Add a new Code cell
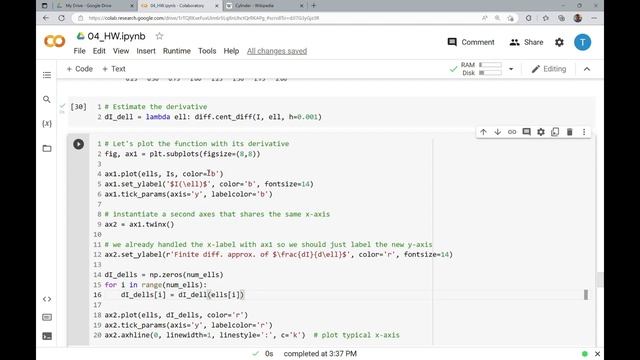640x360 pixels. tap(80, 69)
